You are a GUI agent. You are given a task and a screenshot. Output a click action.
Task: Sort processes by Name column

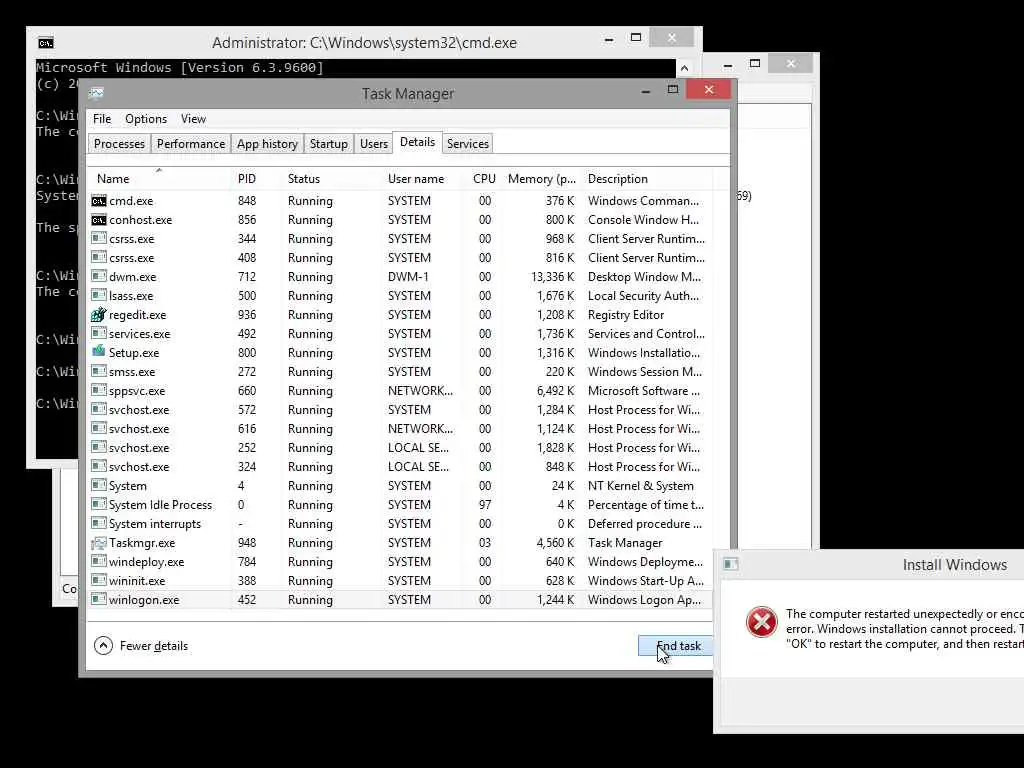[x=159, y=178]
